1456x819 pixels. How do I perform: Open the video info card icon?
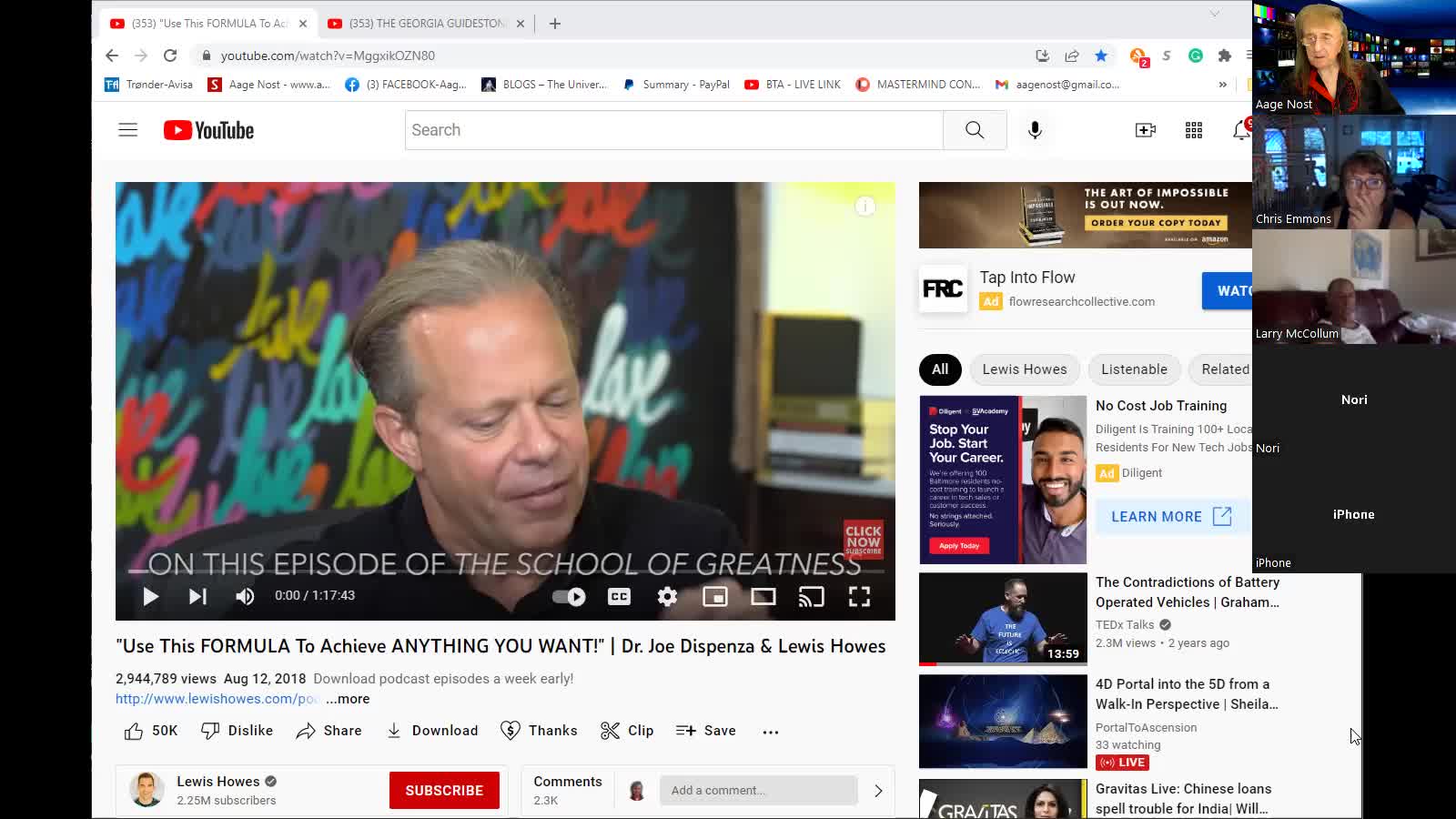(x=865, y=207)
